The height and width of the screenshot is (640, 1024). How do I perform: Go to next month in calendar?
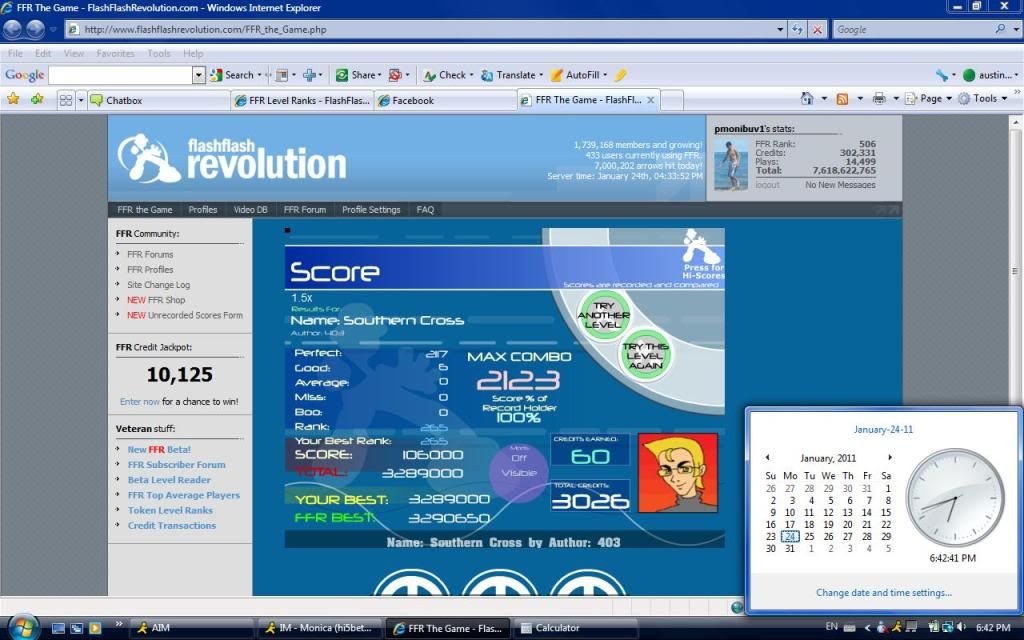[890, 458]
